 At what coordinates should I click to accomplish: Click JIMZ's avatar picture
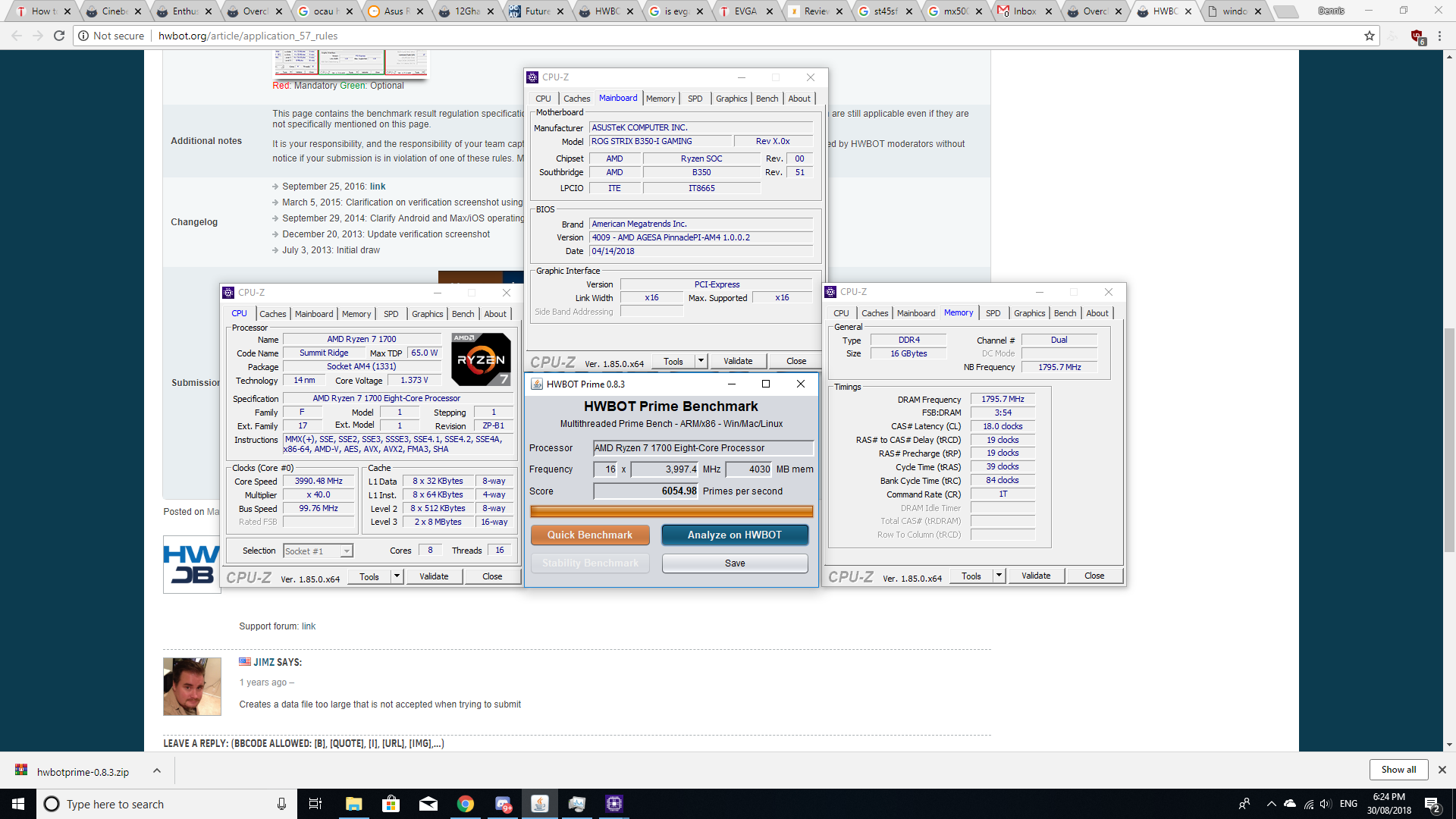[192, 686]
